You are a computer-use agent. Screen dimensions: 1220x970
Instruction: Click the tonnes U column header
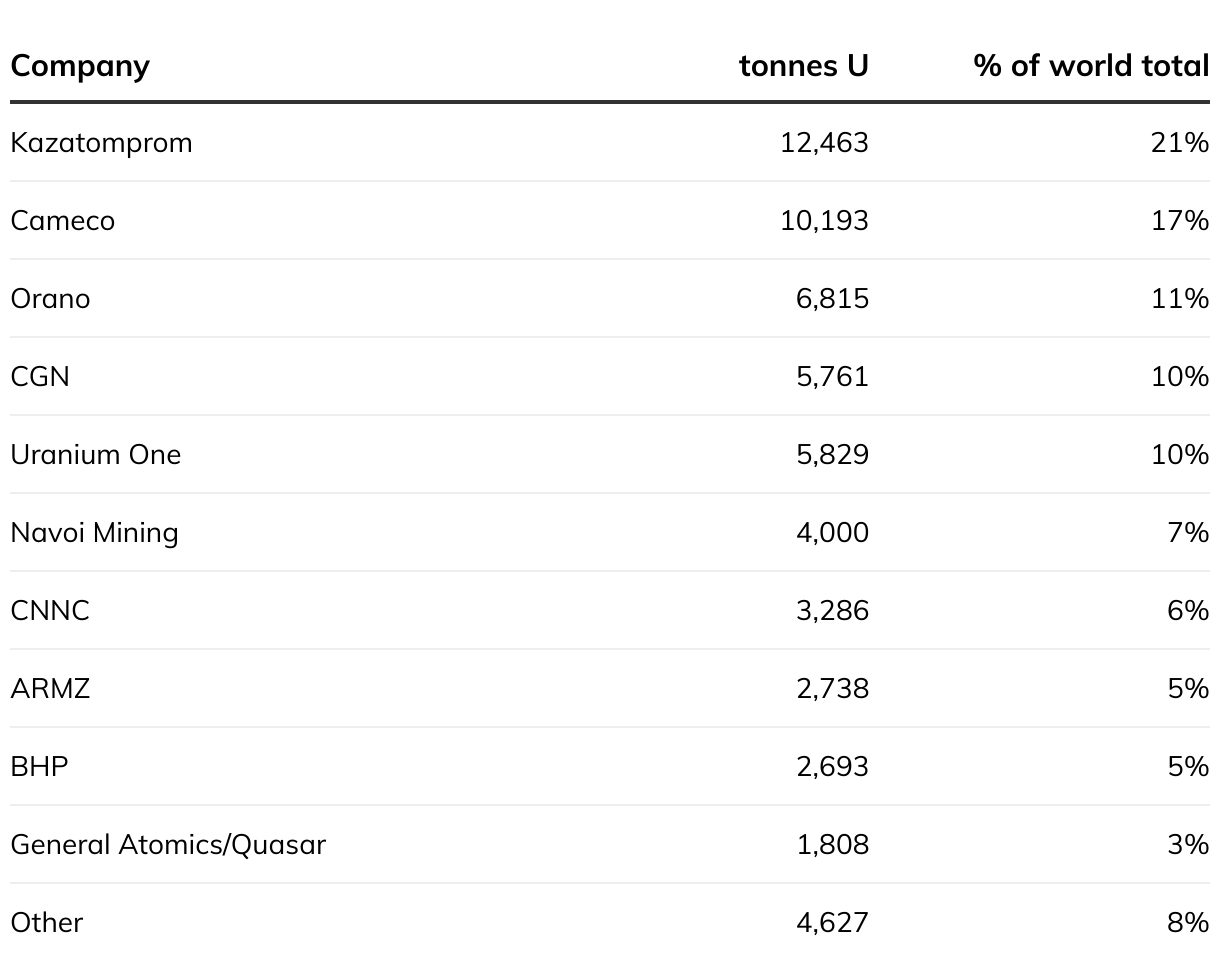[x=804, y=66]
